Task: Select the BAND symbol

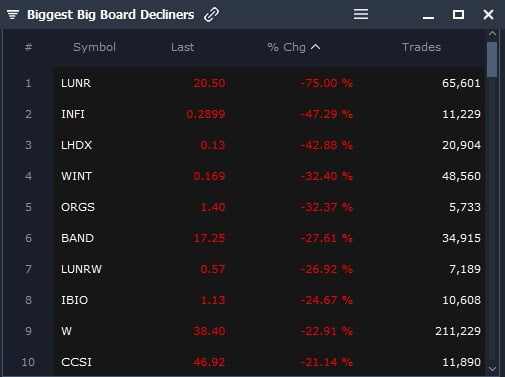Action: (77, 238)
